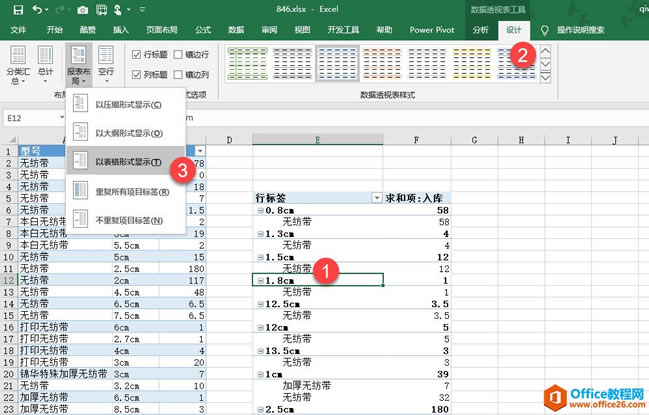Image resolution: width=649 pixels, height=415 pixels.
Task: Select column F header
Action: tap(417, 140)
